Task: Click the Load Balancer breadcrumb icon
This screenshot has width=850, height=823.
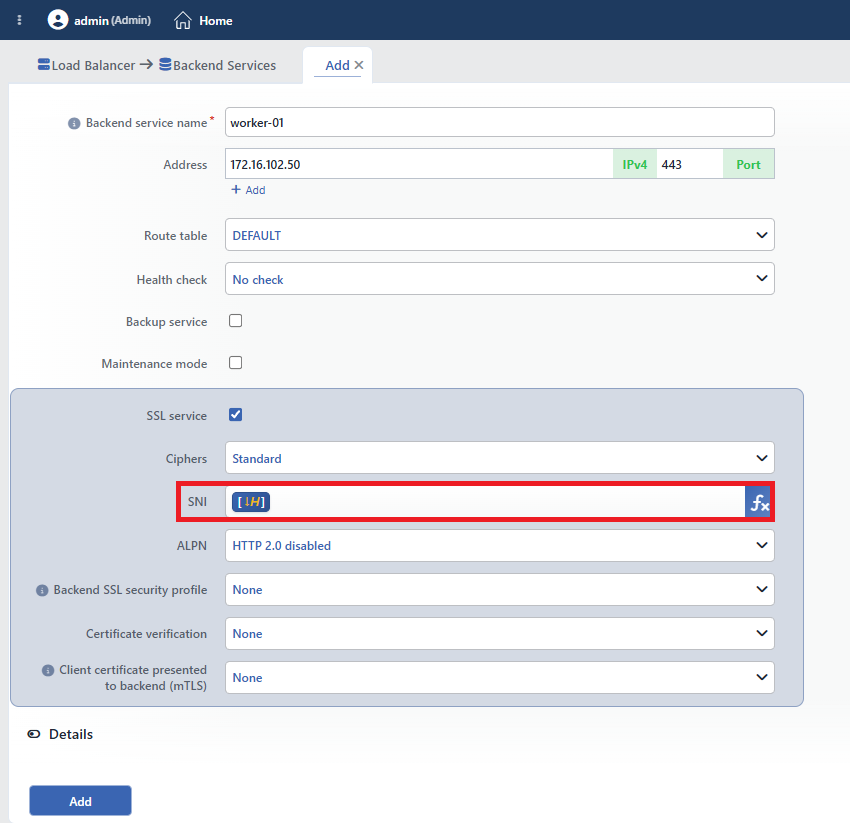Action: pyautogui.click(x=43, y=65)
